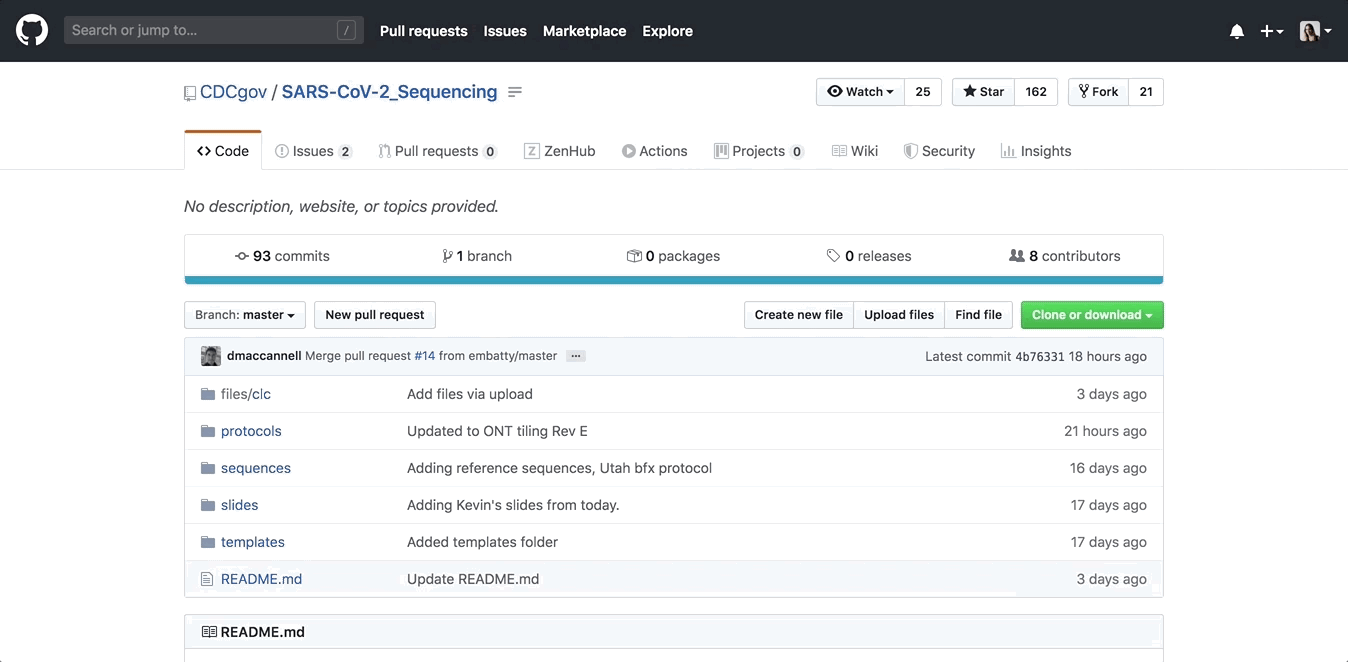This screenshot has height=662, width=1348.
Task: Switch to the Insights tab
Action: [x=1035, y=151]
